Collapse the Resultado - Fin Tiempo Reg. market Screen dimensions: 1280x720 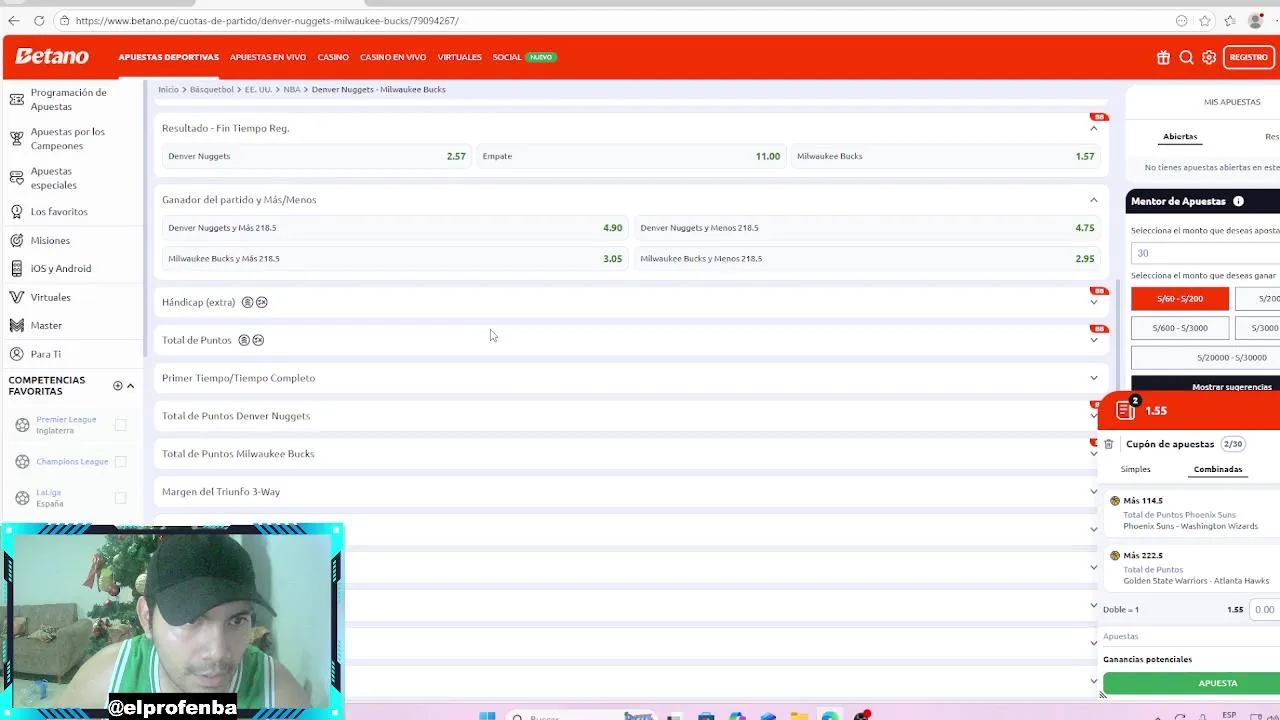(1093, 128)
